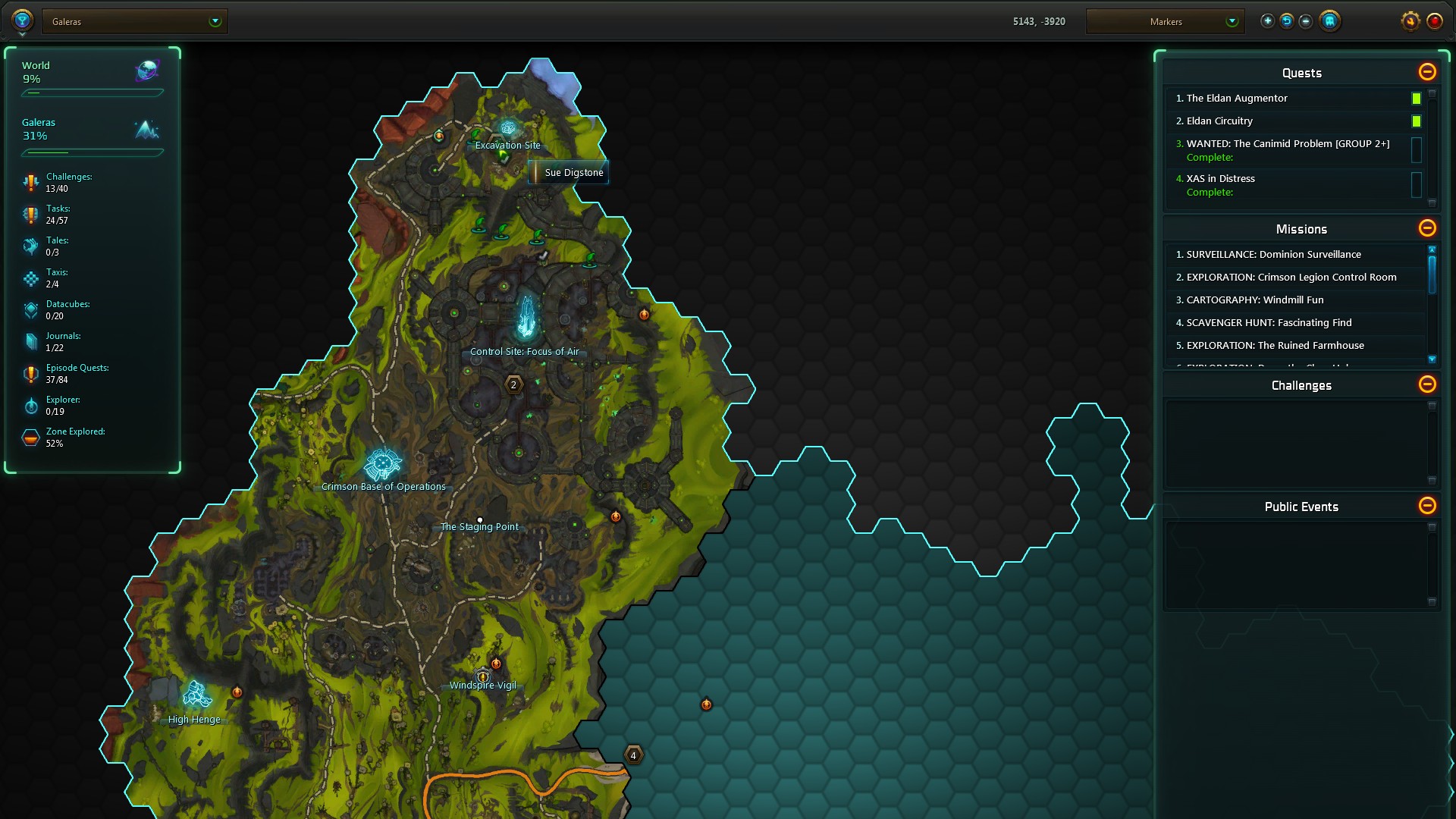The image size is (1456, 819).
Task: Click the Explorer 0/19 icon
Action: coord(30,406)
